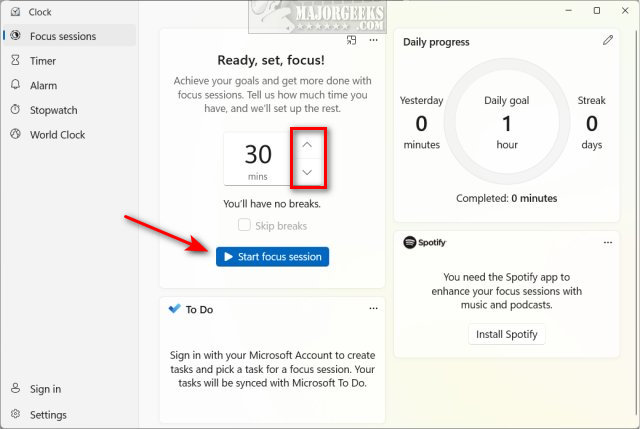Start focus session button

(x=272, y=257)
